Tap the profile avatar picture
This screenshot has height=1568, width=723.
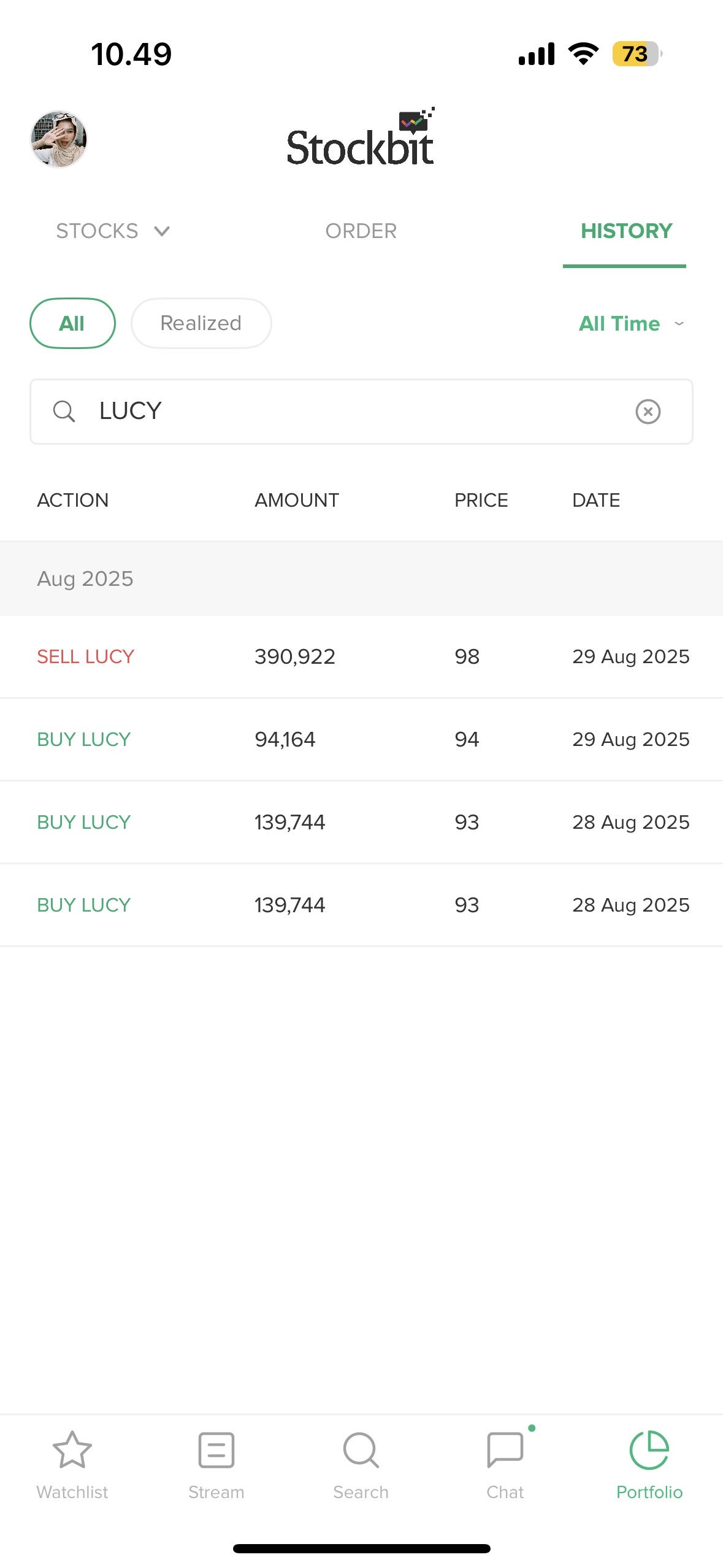(59, 139)
